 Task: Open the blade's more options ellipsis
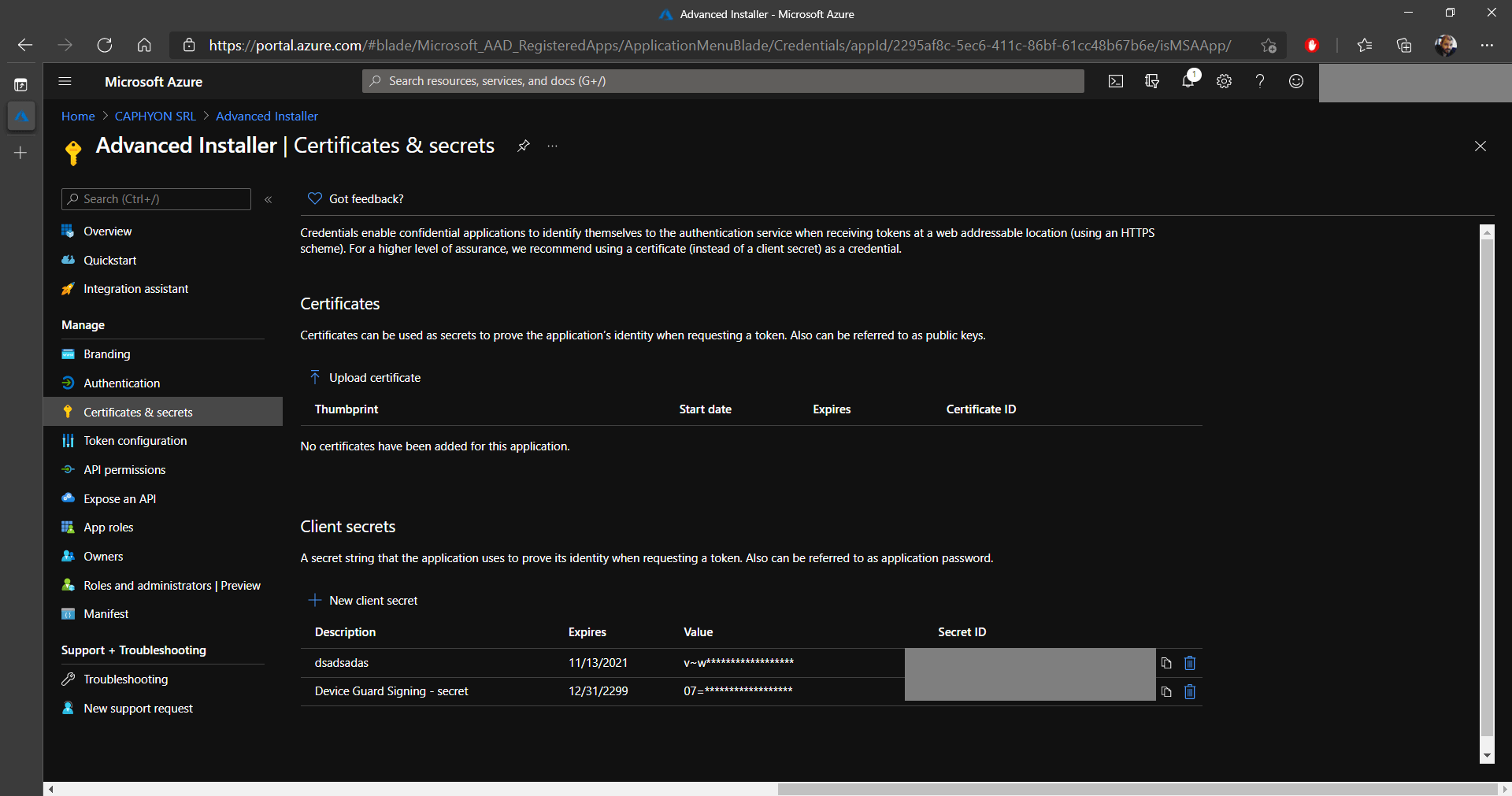click(x=553, y=146)
